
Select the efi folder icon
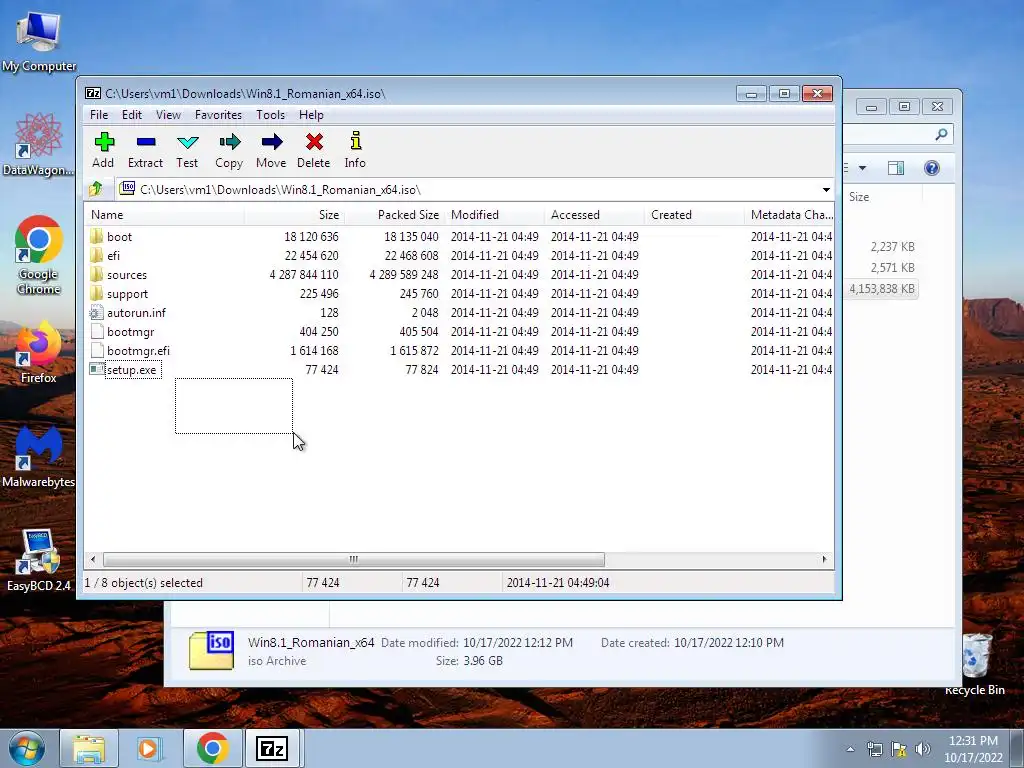97,255
